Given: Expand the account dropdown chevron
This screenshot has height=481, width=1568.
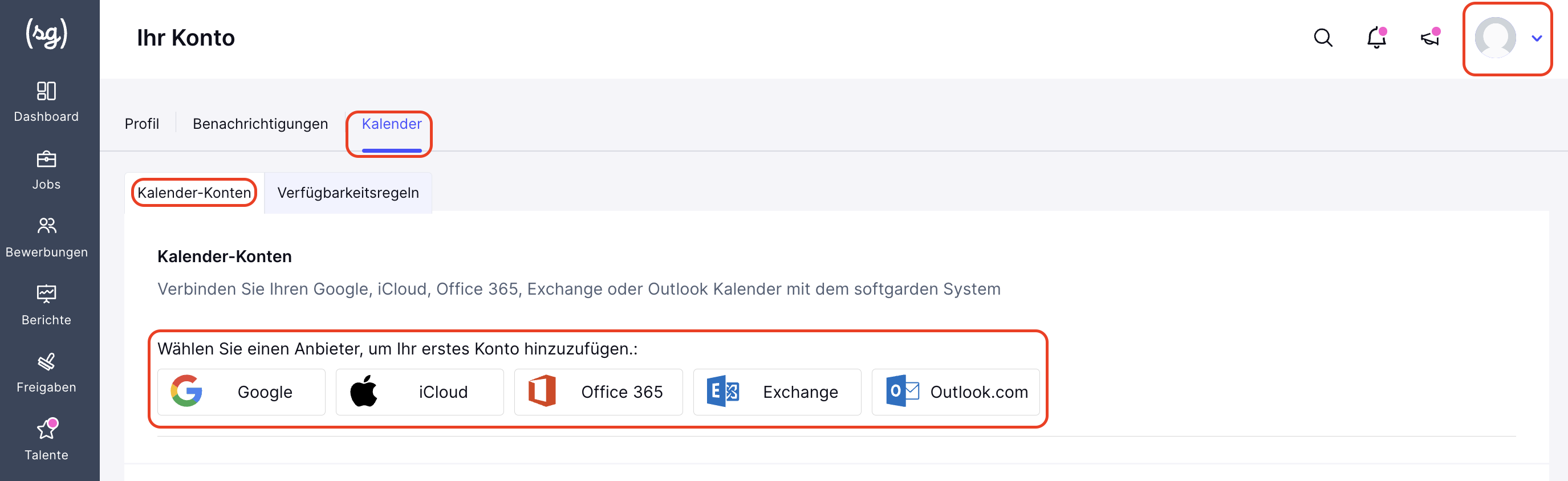Looking at the screenshot, I should click(1536, 38).
